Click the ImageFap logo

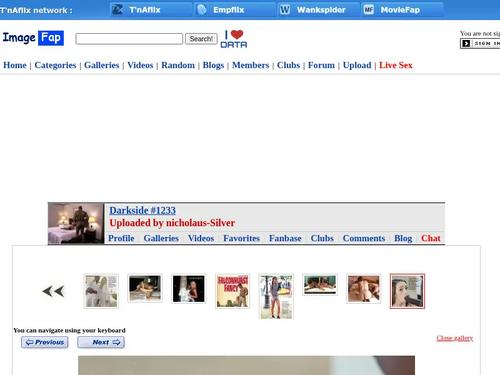[x=33, y=38]
